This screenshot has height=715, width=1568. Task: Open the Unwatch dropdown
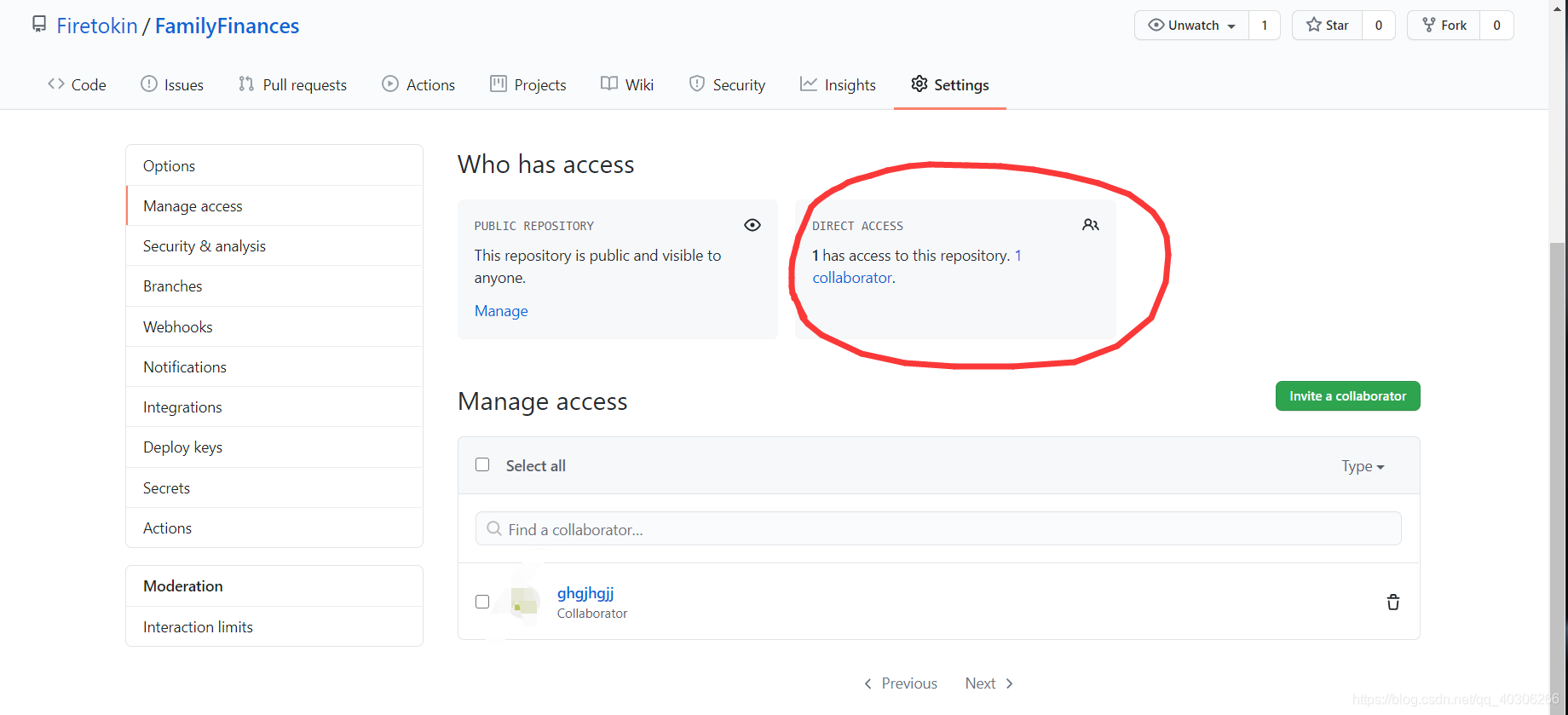pos(1192,26)
